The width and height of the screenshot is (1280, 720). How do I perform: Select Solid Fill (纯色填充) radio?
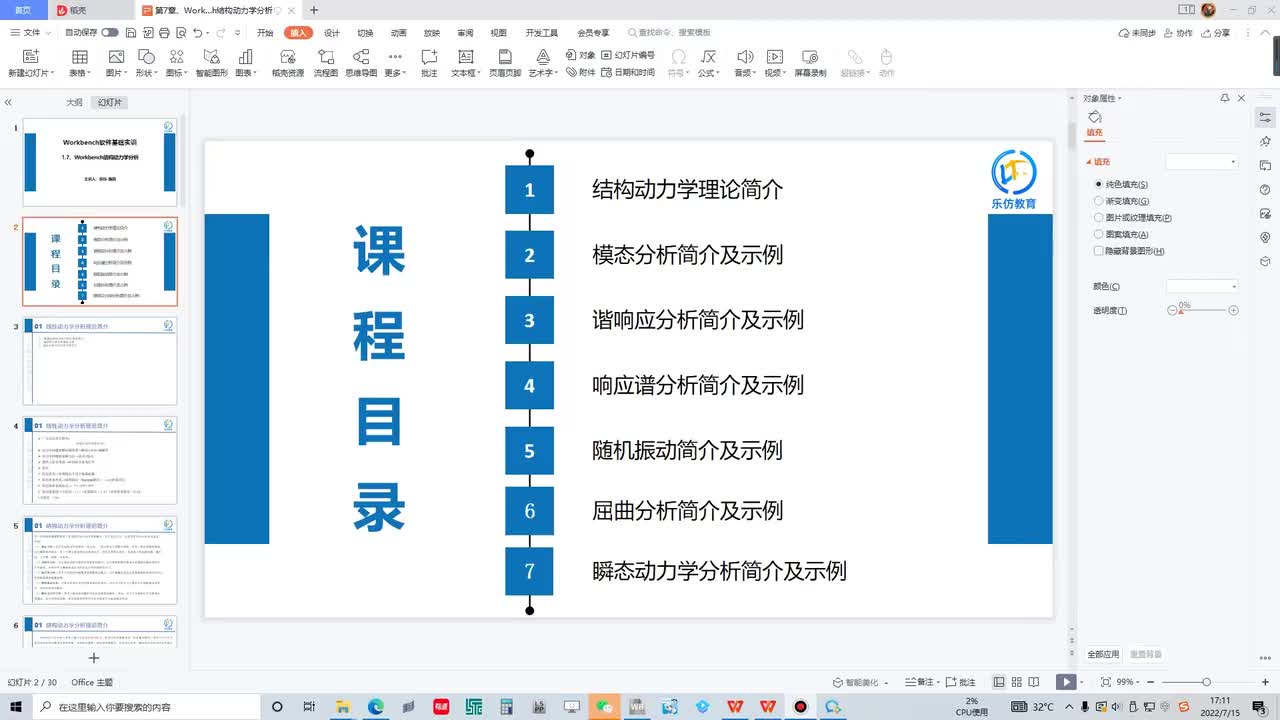[x=1099, y=184]
